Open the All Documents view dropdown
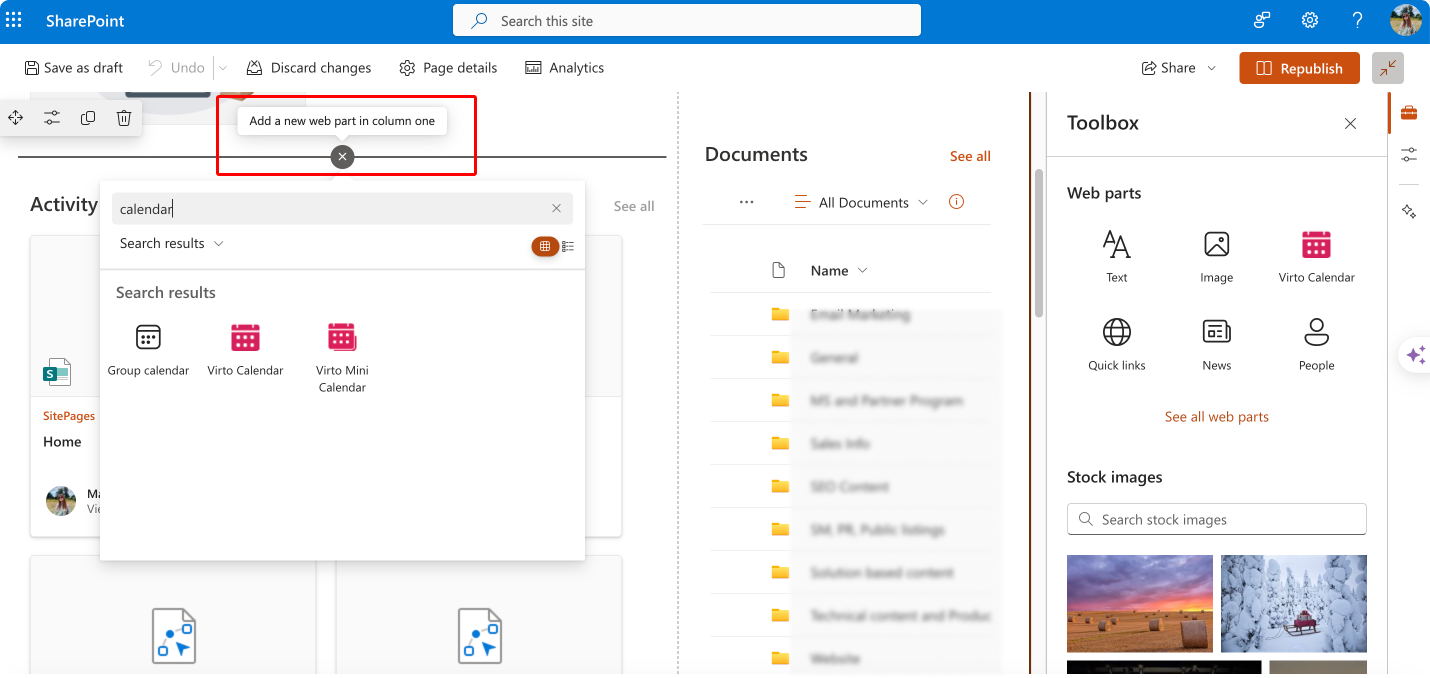The height and width of the screenshot is (678, 1430). [x=861, y=202]
